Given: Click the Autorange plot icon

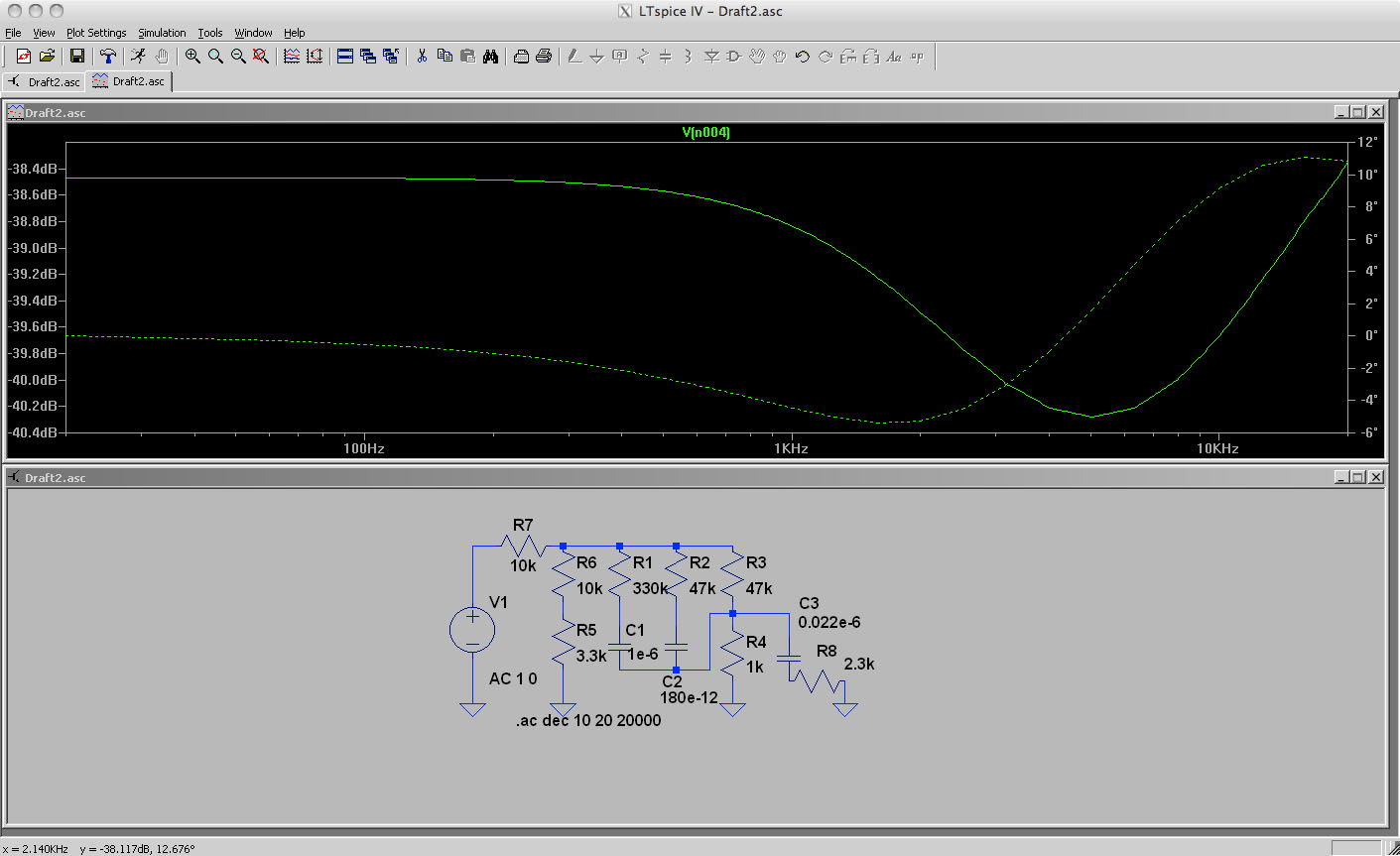Looking at the screenshot, I should tap(315, 57).
